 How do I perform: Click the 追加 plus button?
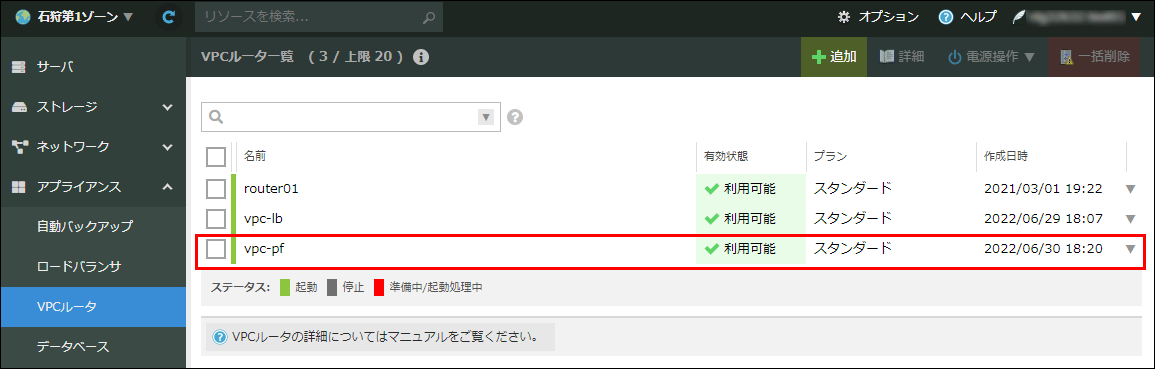click(834, 57)
